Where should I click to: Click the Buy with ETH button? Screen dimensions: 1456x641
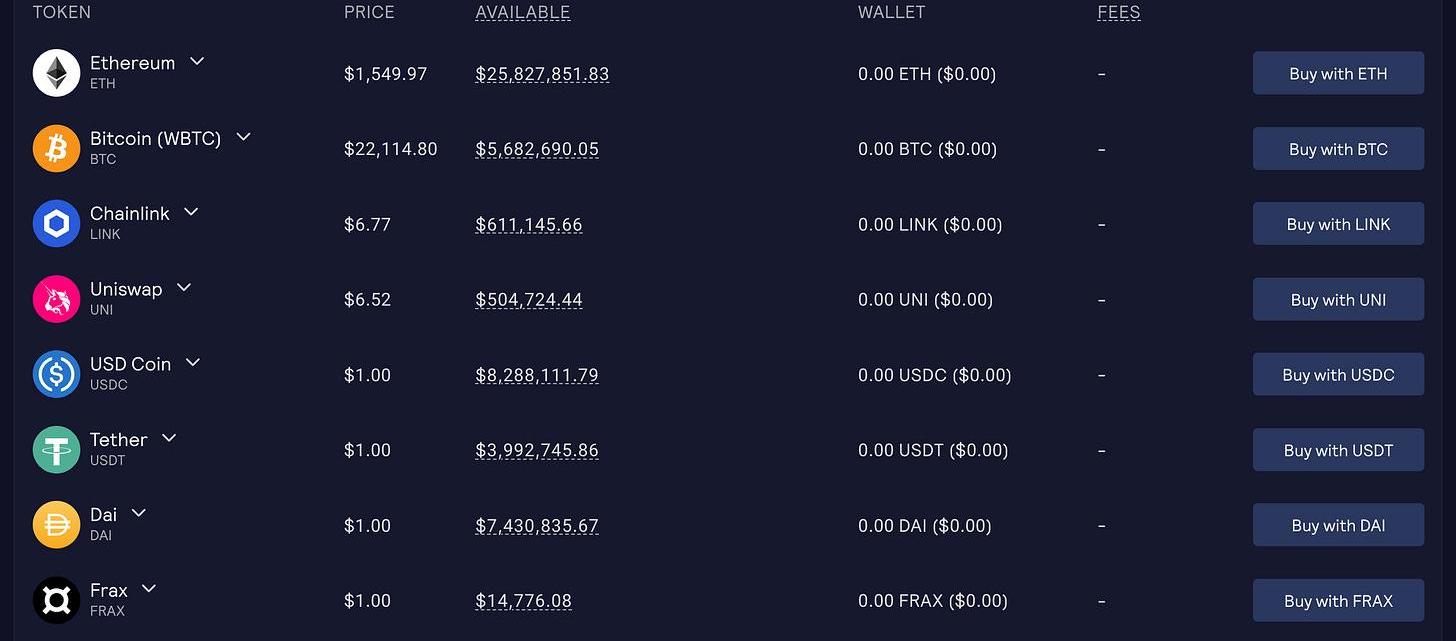[x=1338, y=73]
